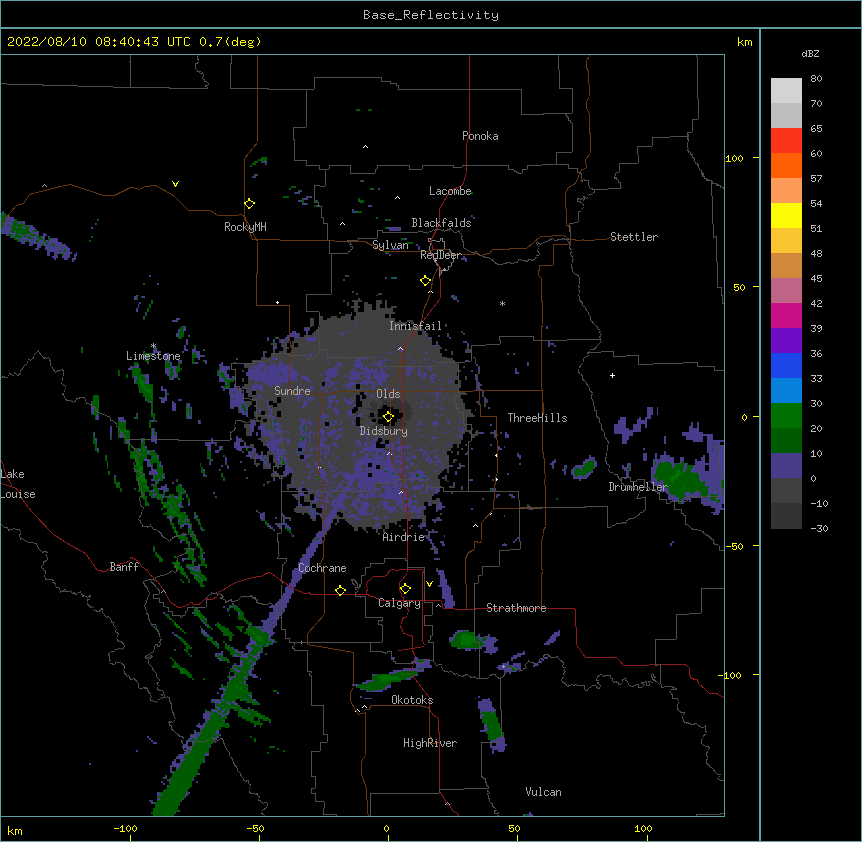Viewport: 862px width, 842px height.
Task: Click the yellow diamond marker near RockyMH
Action: point(250,204)
